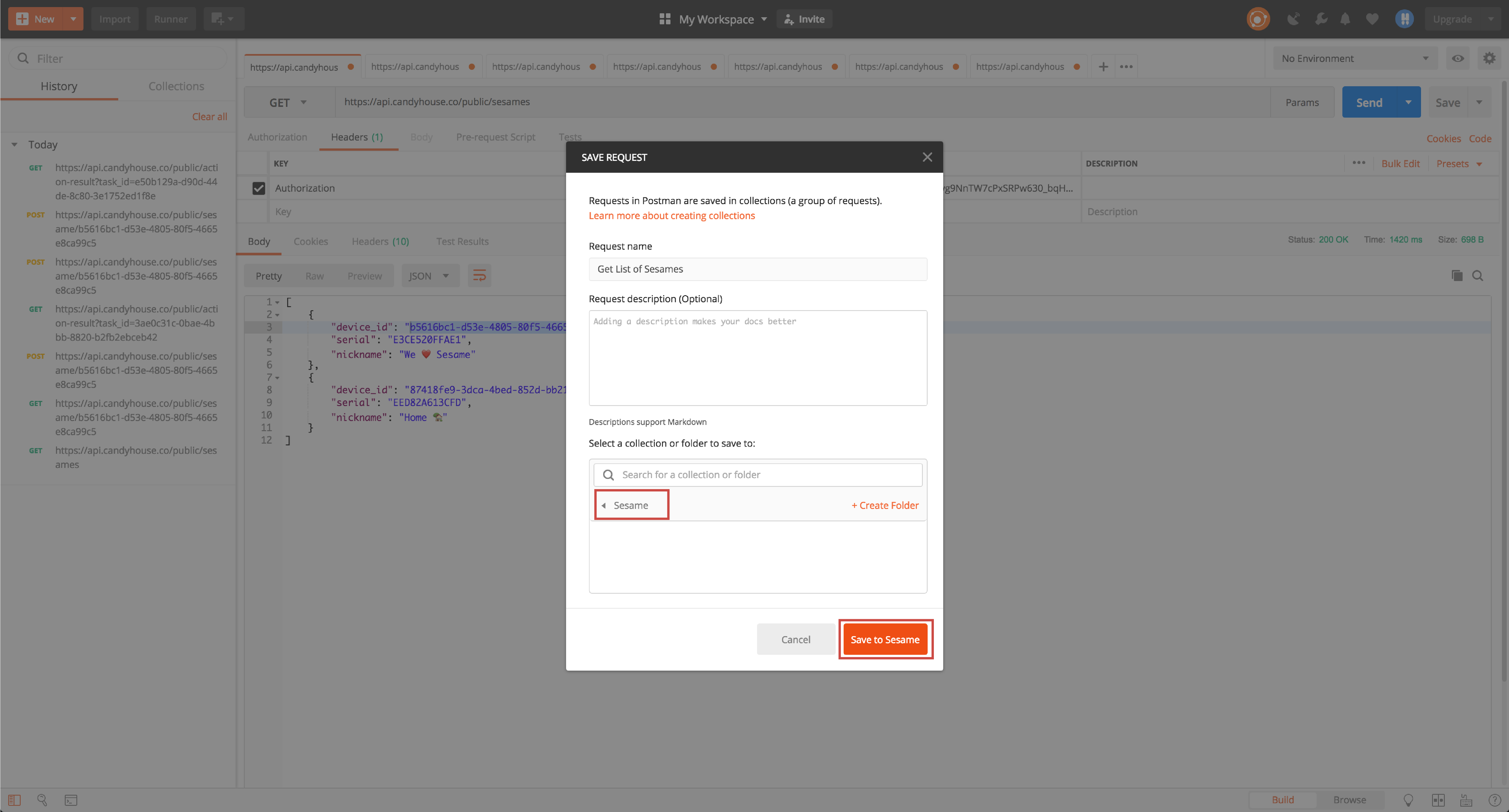Open Learn more about creating collections link

coord(671,215)
